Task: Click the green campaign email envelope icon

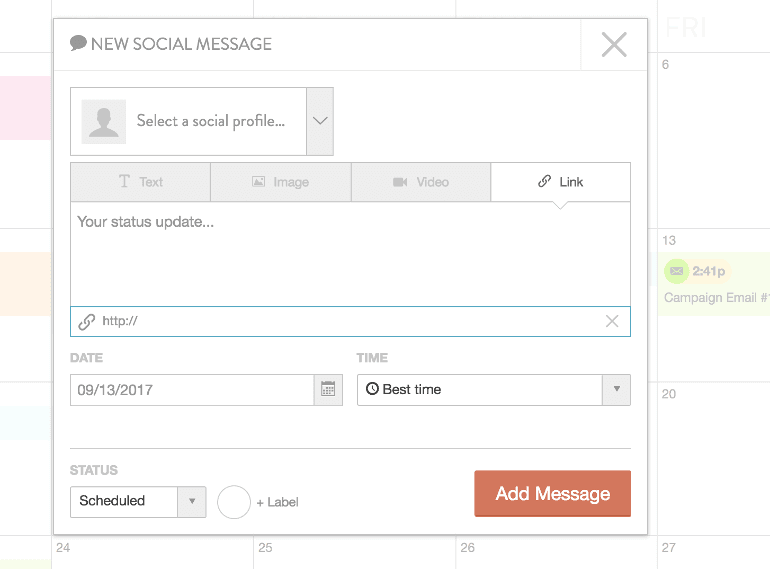Action: tap(677, 271)
